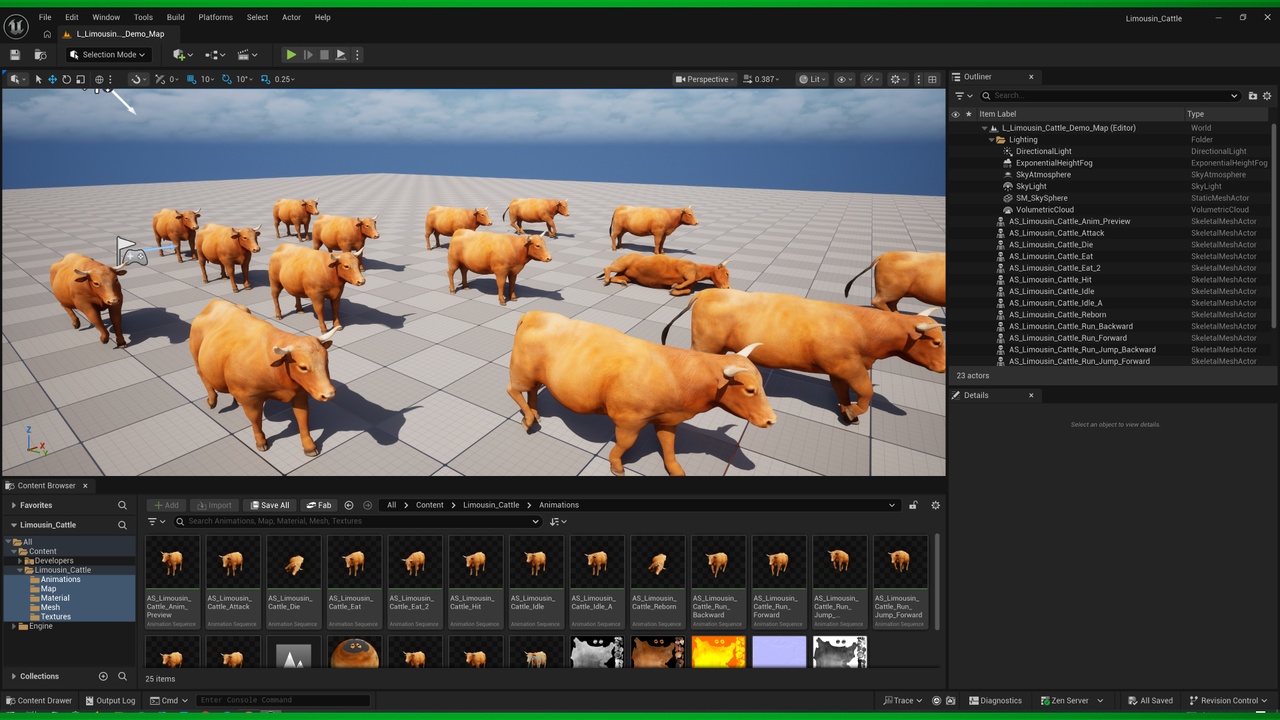Image resolution: width=1280 pixels, height=720 pixels.
Task: Toggle rotation snapping 10° icon
Action: (x=228, y=79)
